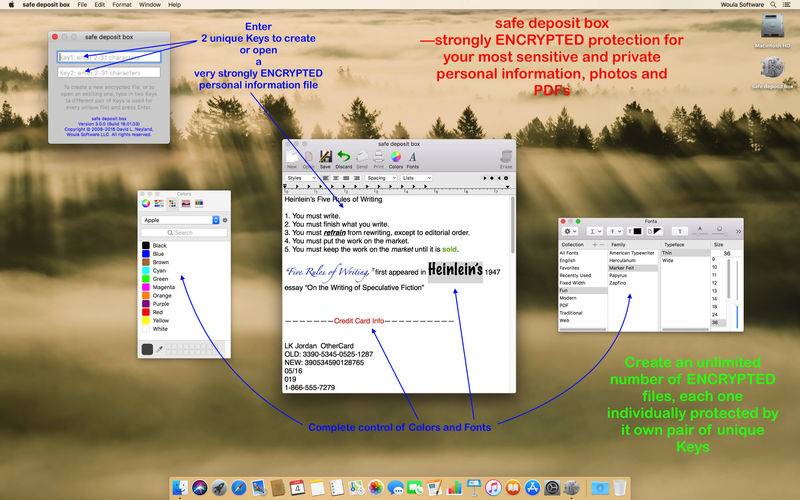Click the eyedropper icon in Colors window
The height and width of the screenshot is (500, 800).
click(160, 349)
